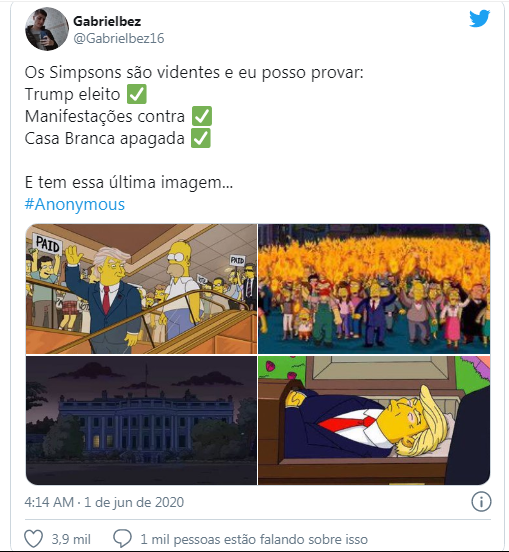Open '1 mil pessoas estão falando' link

(254, 539)
